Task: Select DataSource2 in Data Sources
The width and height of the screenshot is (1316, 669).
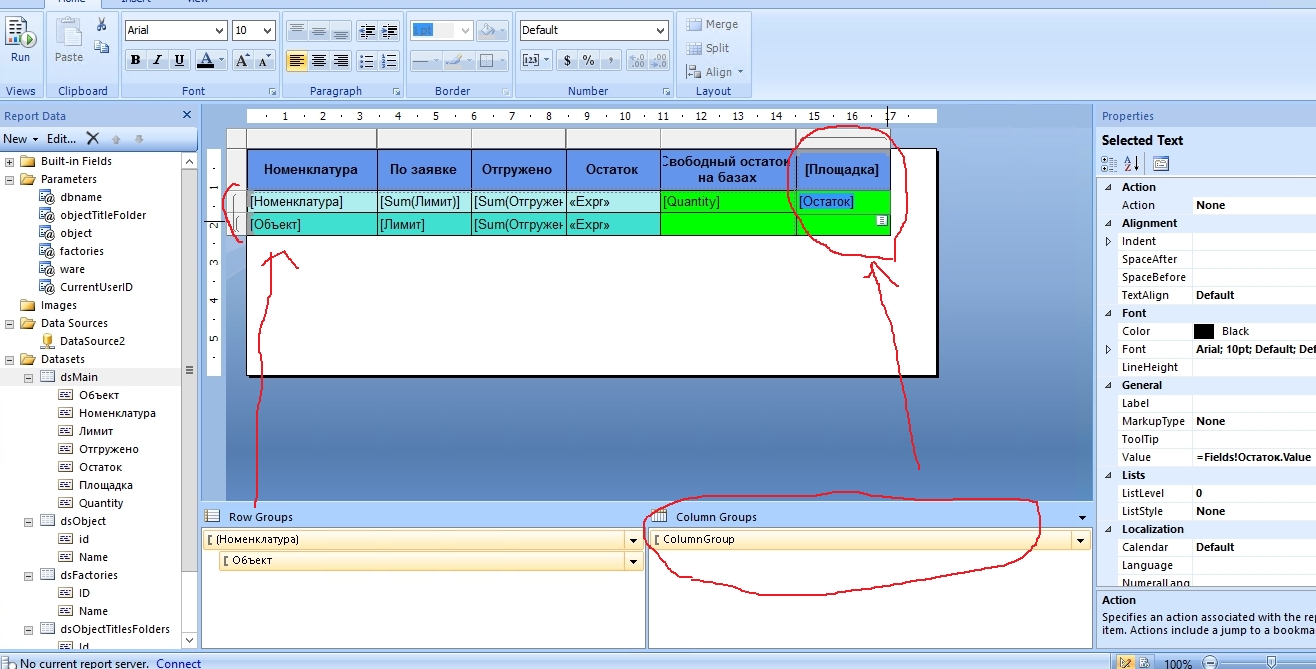Action: pos(92,341)
